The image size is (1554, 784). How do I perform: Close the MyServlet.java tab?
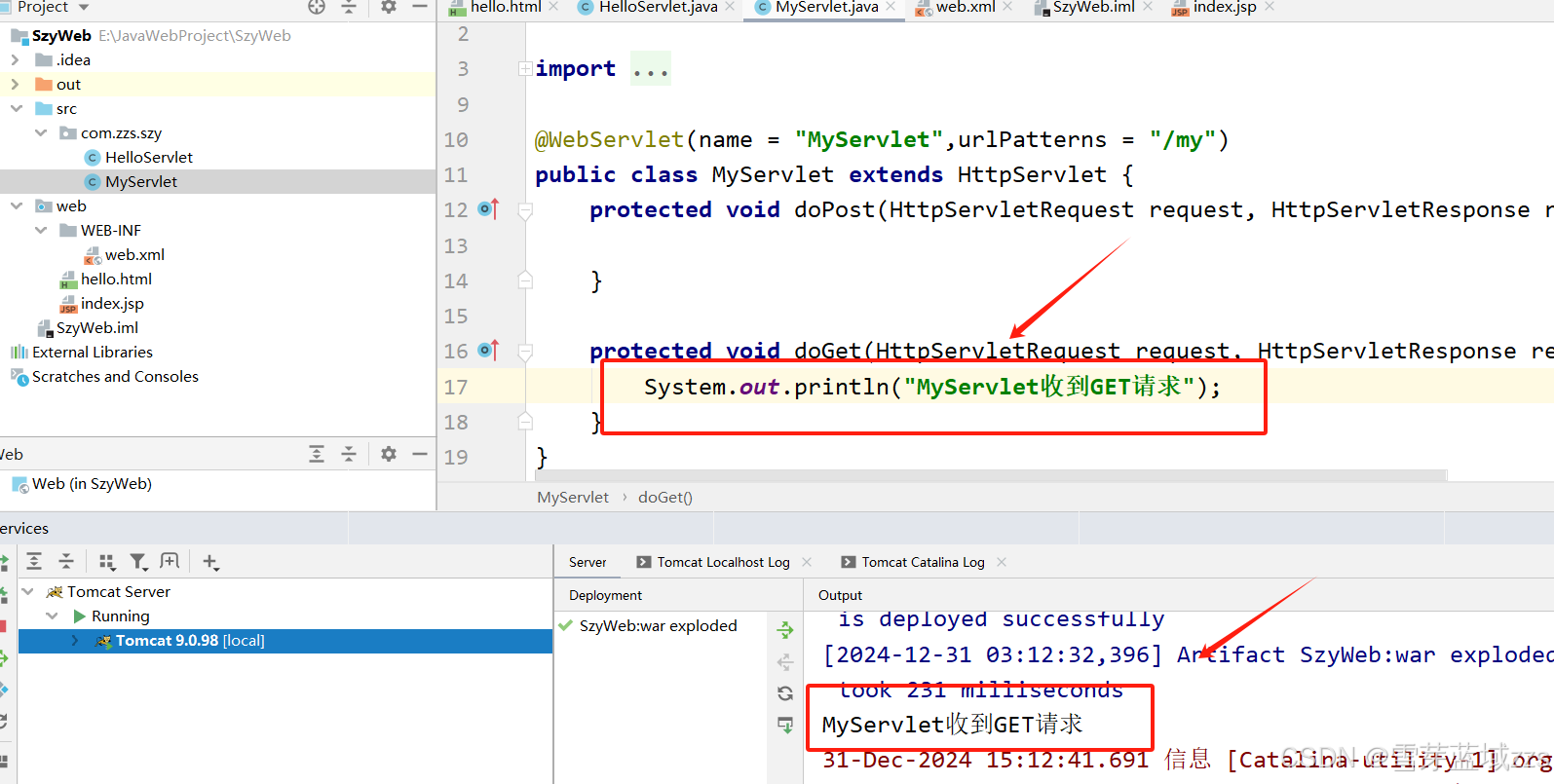pos(891,7)
